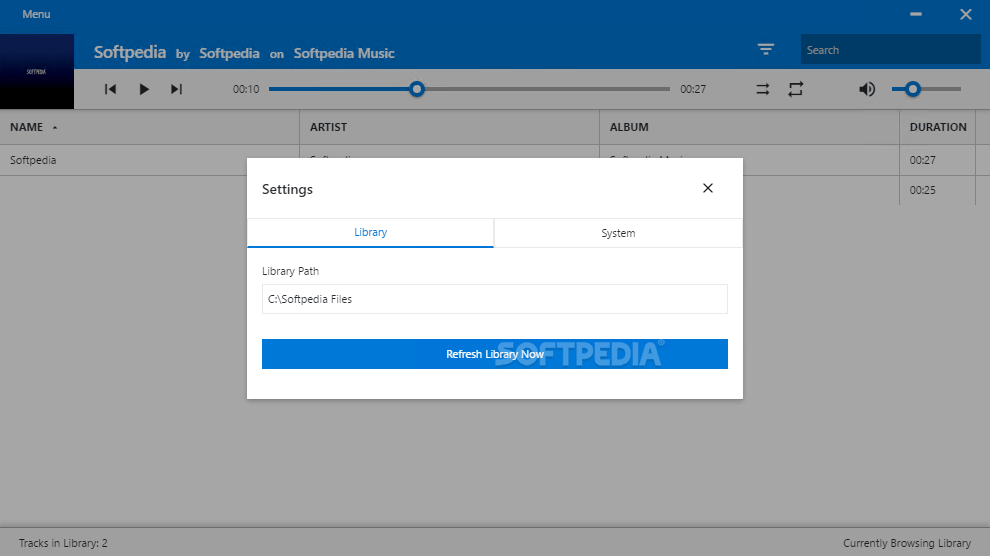Open the Menu in title bar

(x=36, y=14)
